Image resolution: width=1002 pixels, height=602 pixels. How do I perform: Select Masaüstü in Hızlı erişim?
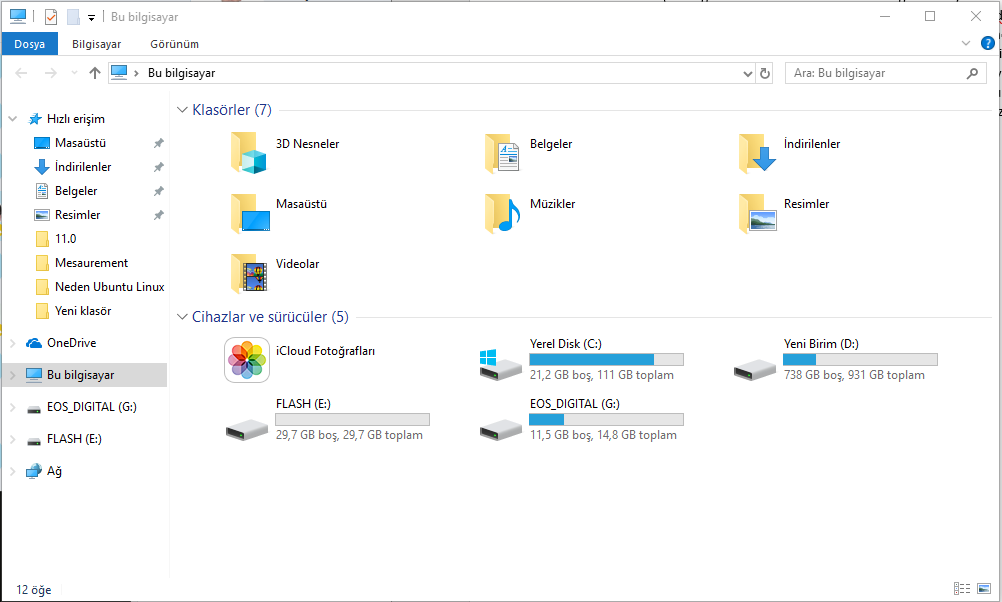81,143
